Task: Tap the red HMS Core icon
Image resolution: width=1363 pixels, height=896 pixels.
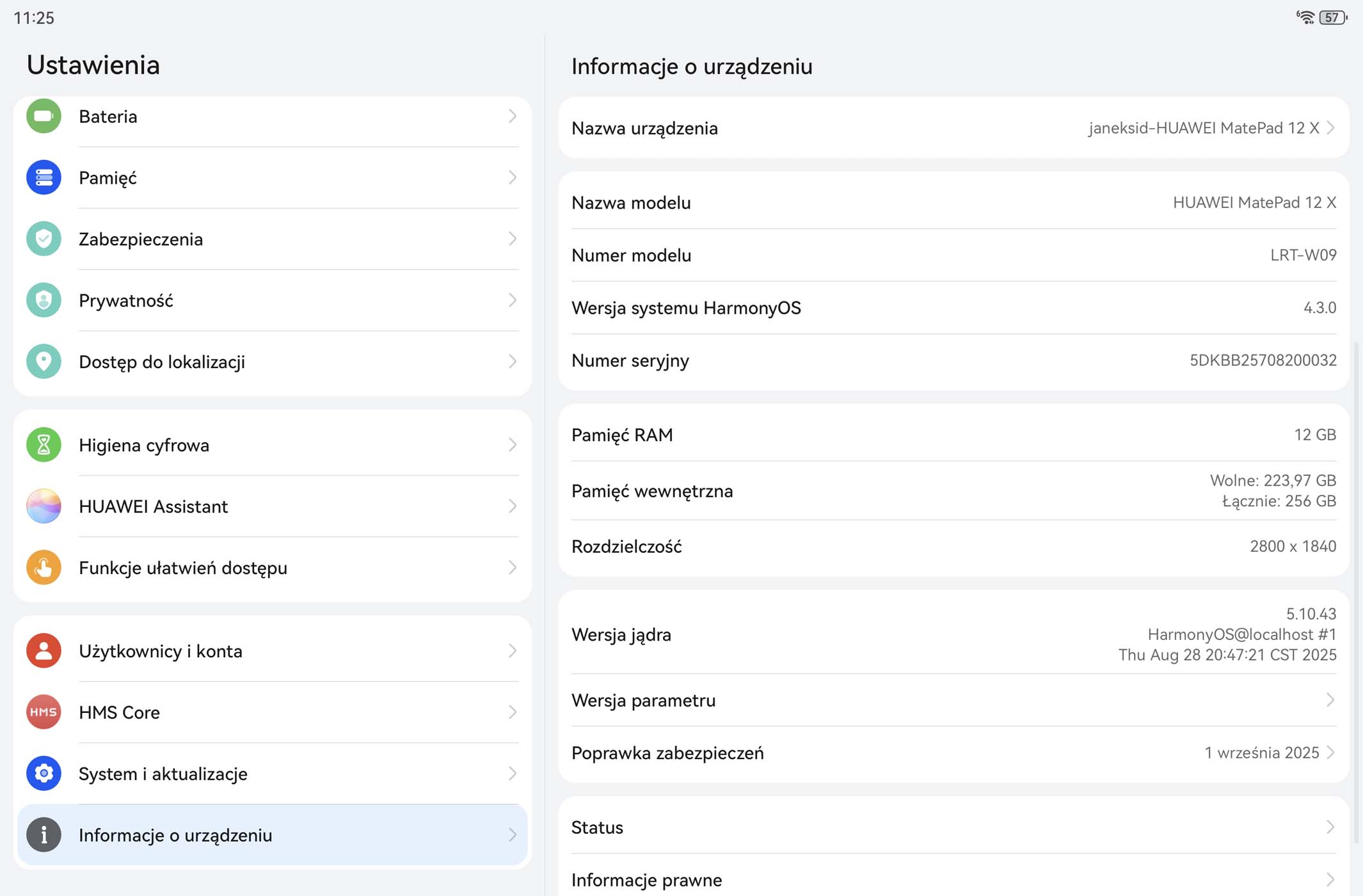Action: pos(44,712)
